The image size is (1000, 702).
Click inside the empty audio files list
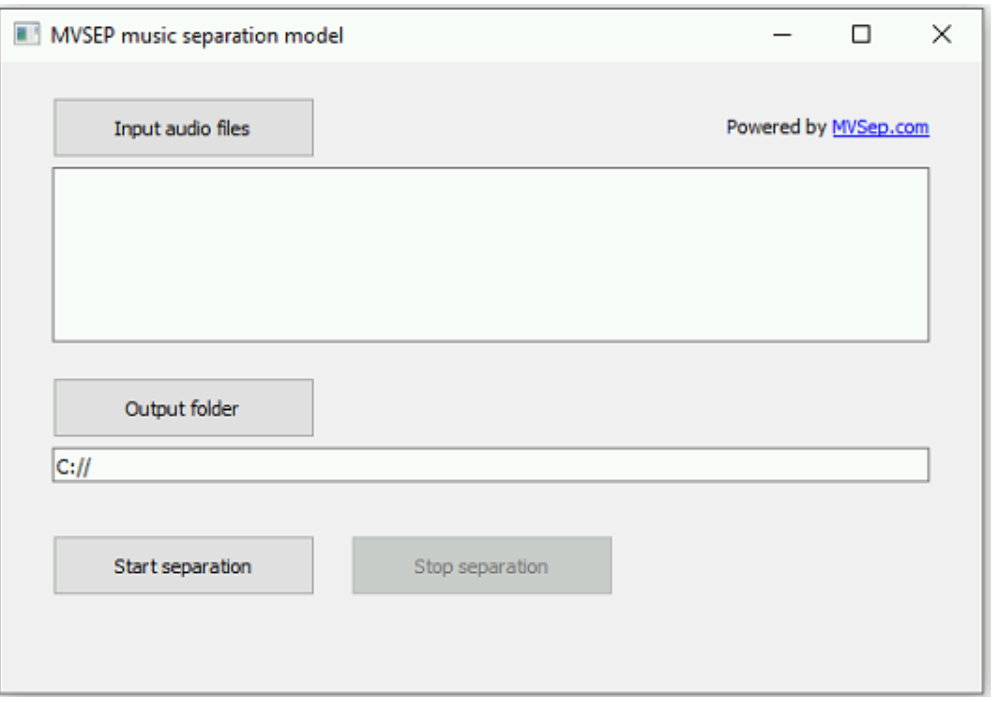coord(490,255)
